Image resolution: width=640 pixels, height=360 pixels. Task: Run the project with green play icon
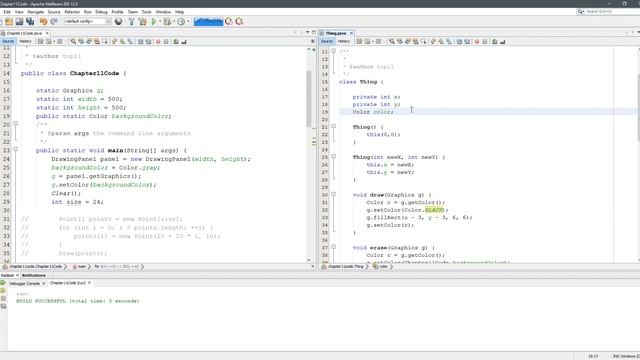154,22
